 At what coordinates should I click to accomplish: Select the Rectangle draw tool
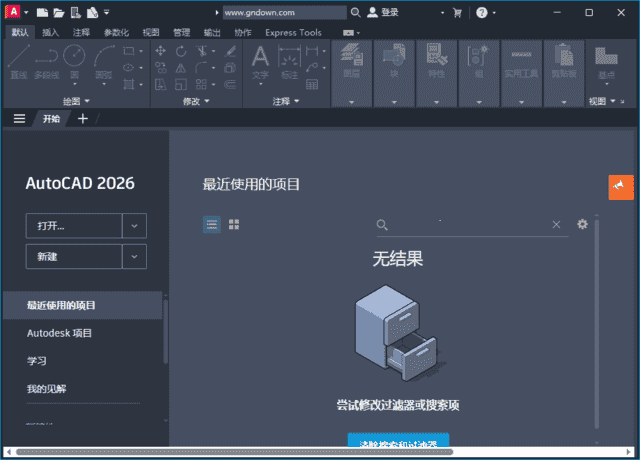(129, 51)
